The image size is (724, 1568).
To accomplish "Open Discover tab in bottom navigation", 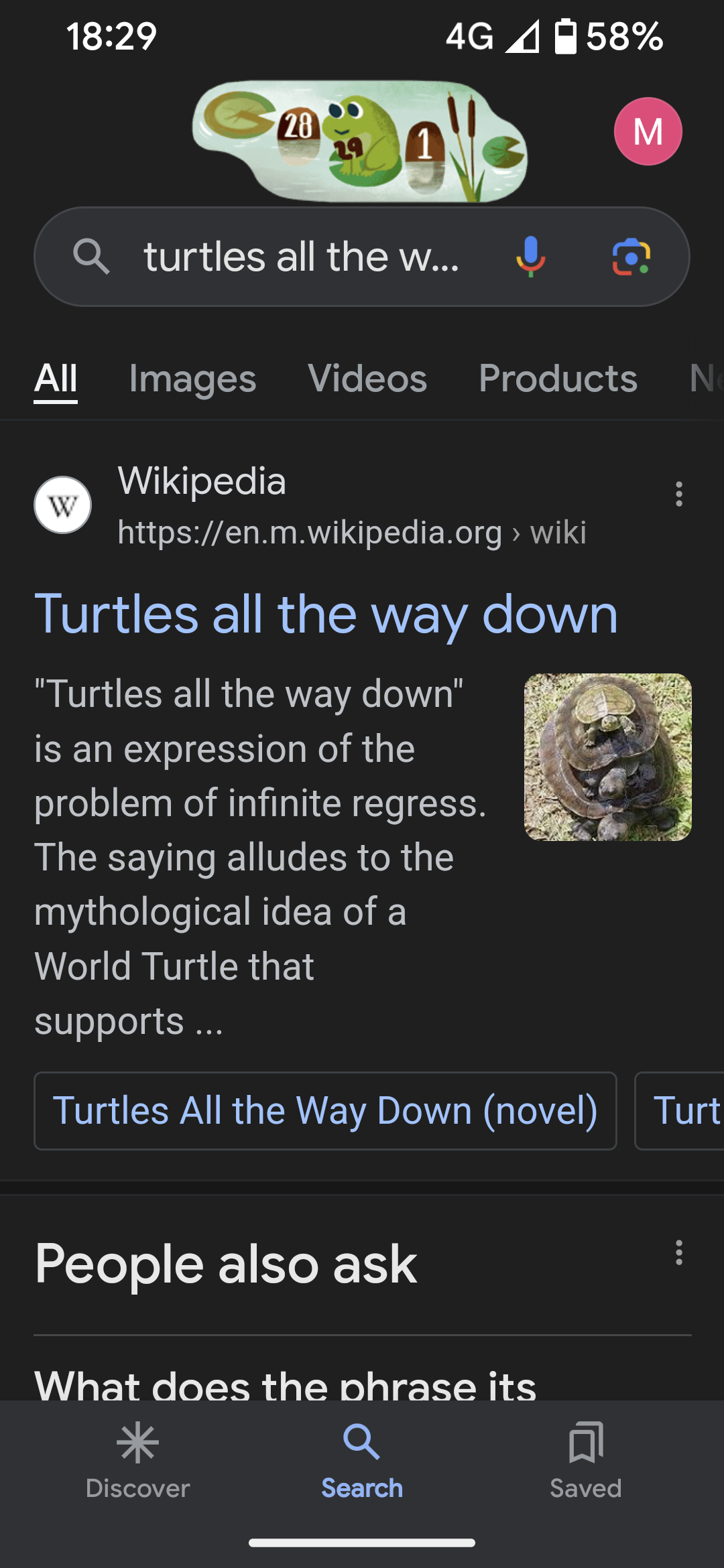I will tap(138, 1461).
